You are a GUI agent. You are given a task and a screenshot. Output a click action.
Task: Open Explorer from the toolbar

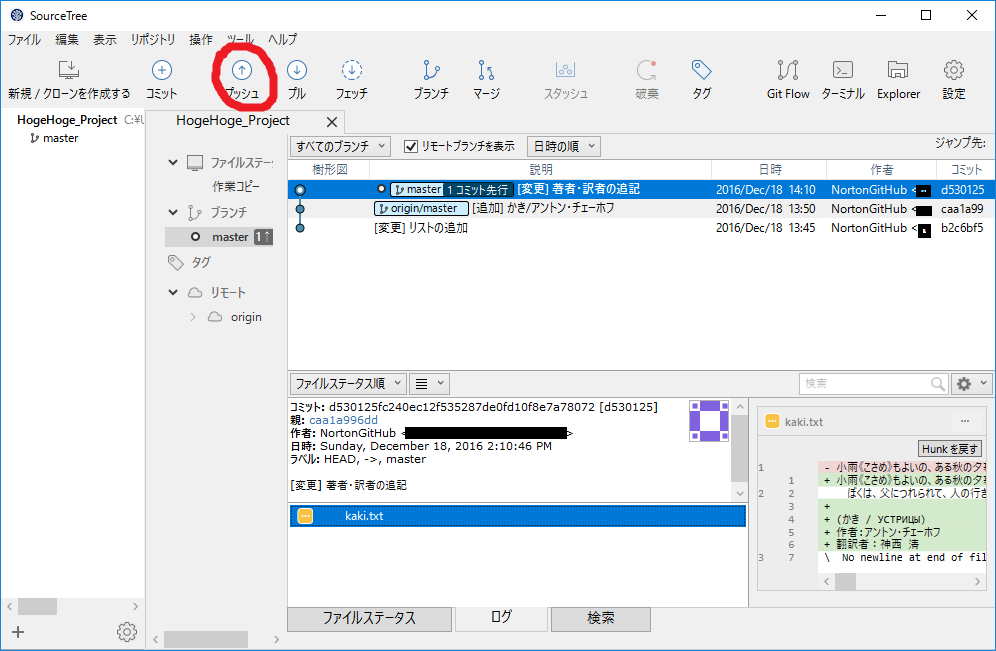click(x=898, y=80)
